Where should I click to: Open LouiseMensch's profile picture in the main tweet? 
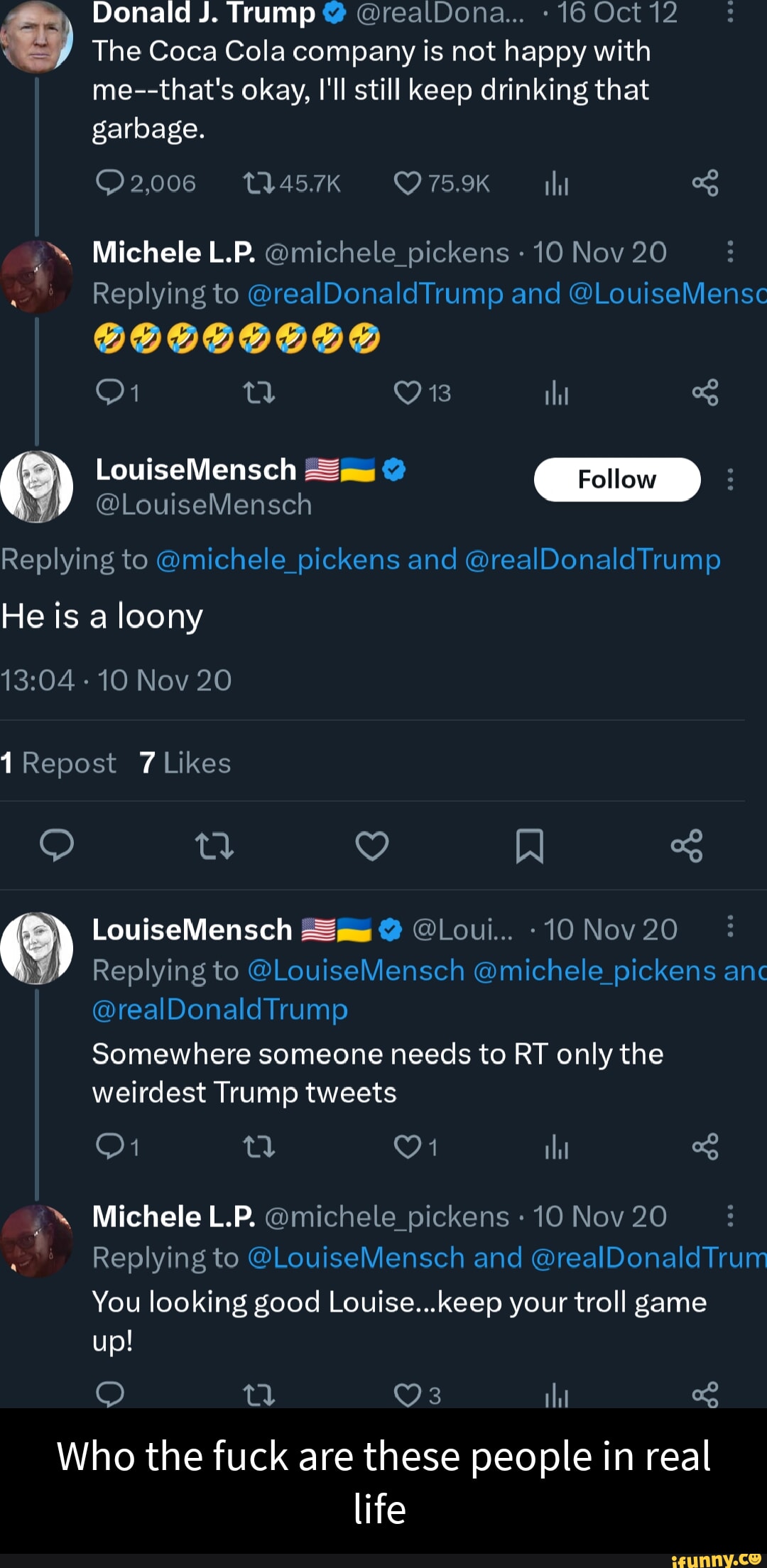(37, 486)
